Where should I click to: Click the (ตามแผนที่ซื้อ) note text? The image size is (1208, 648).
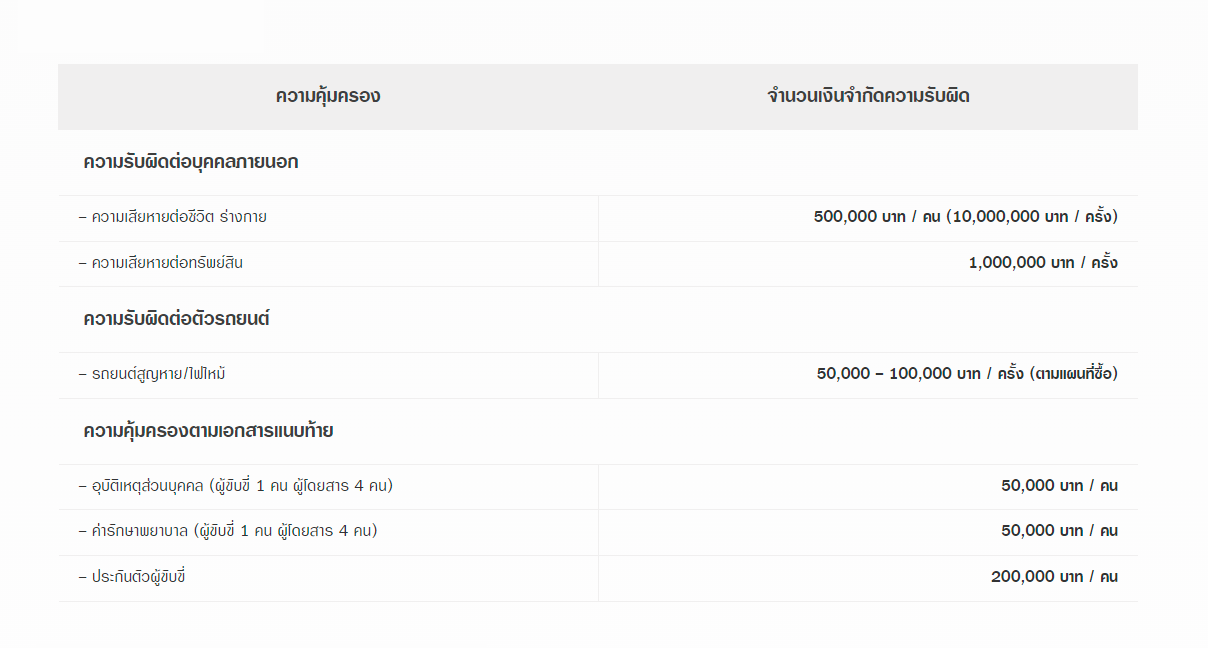click(x=1073, y=374)
